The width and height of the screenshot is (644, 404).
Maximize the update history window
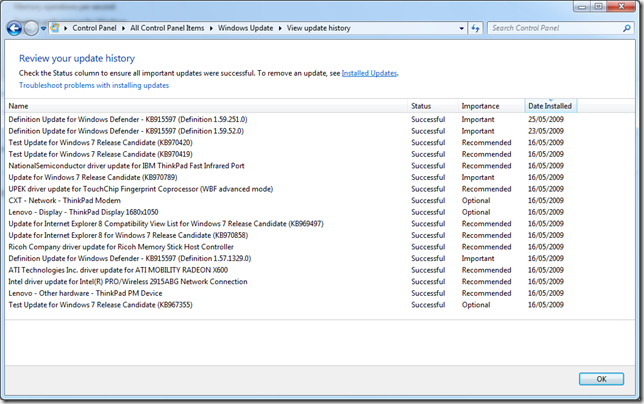[x=598, y=7]
